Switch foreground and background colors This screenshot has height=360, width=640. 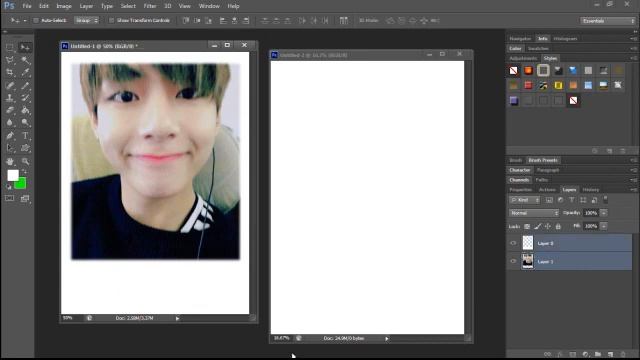[24, 171]
